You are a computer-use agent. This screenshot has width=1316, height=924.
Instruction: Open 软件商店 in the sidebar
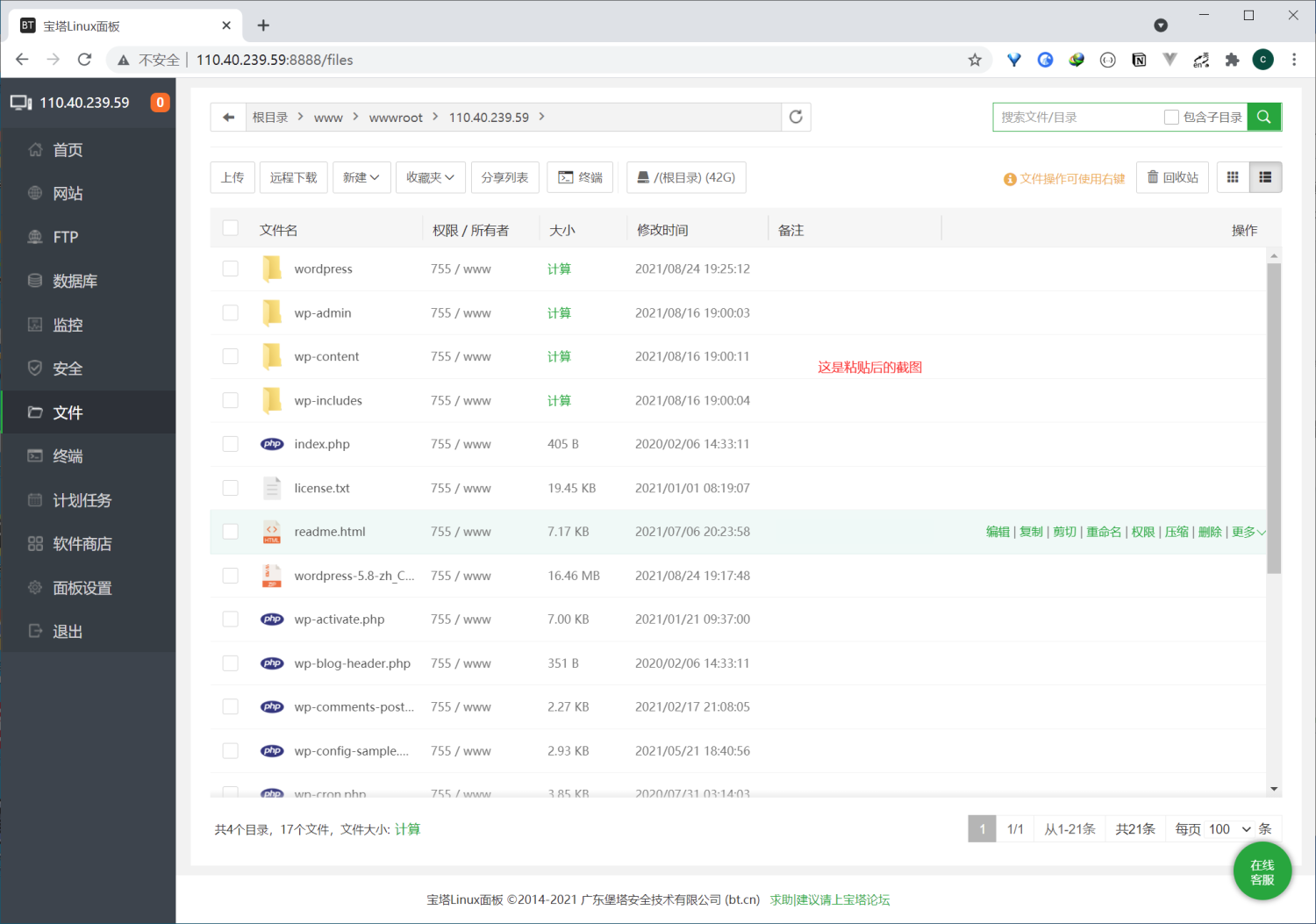[x=88, y=544]
